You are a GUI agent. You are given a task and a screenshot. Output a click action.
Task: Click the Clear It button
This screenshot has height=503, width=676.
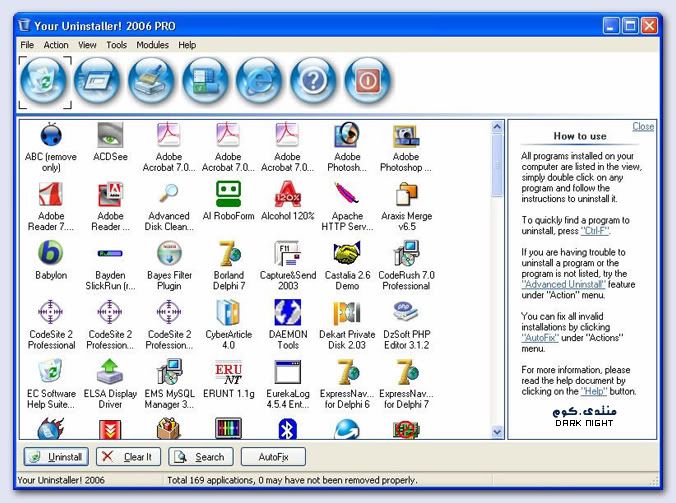128,457
